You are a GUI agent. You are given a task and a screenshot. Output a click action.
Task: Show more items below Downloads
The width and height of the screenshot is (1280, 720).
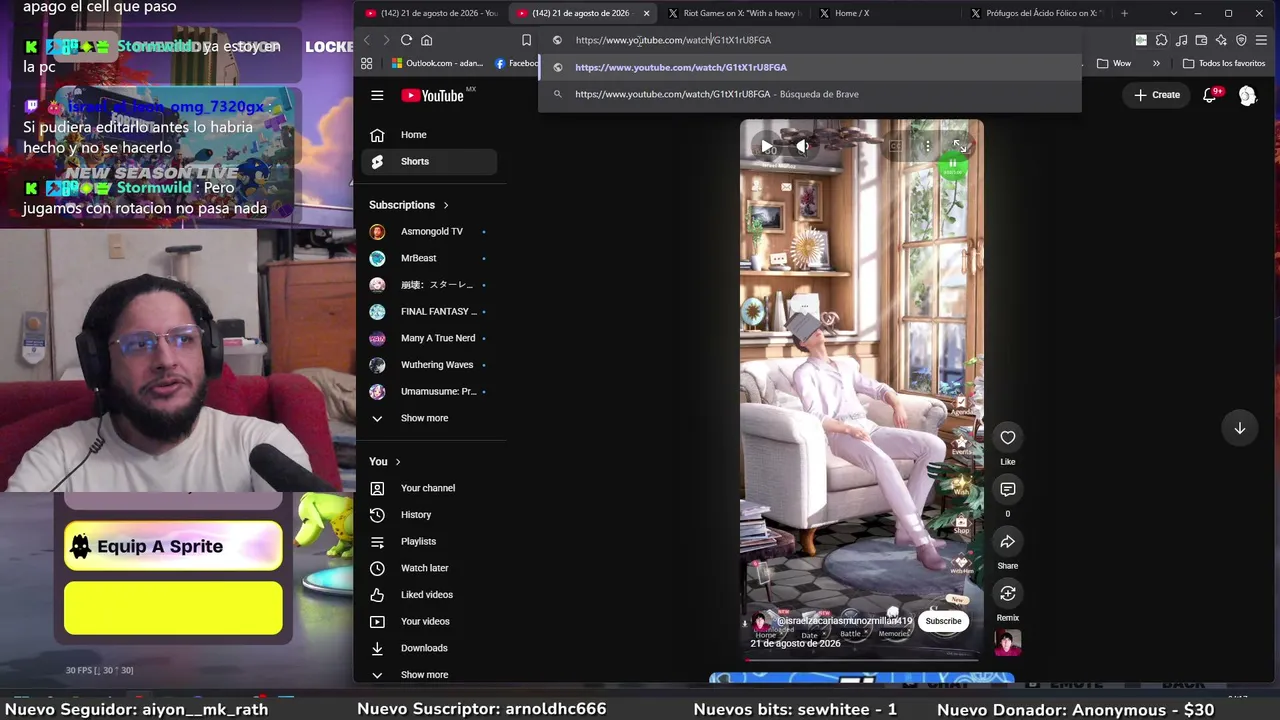428,675
